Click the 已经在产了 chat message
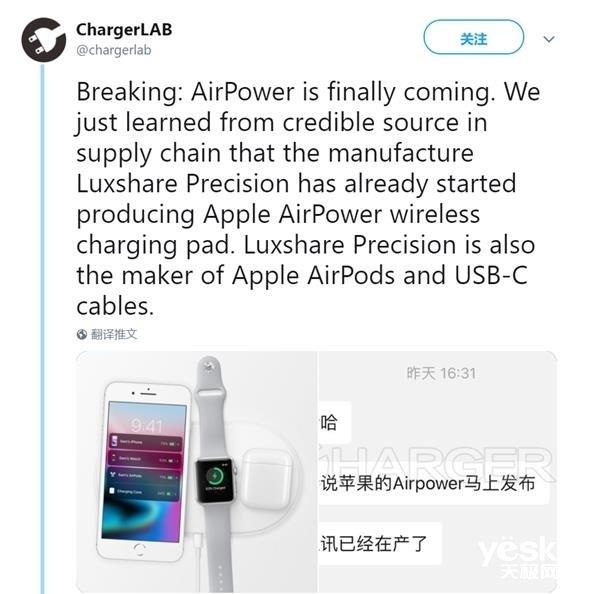This screenshot has width=594, height=594. 374,544
